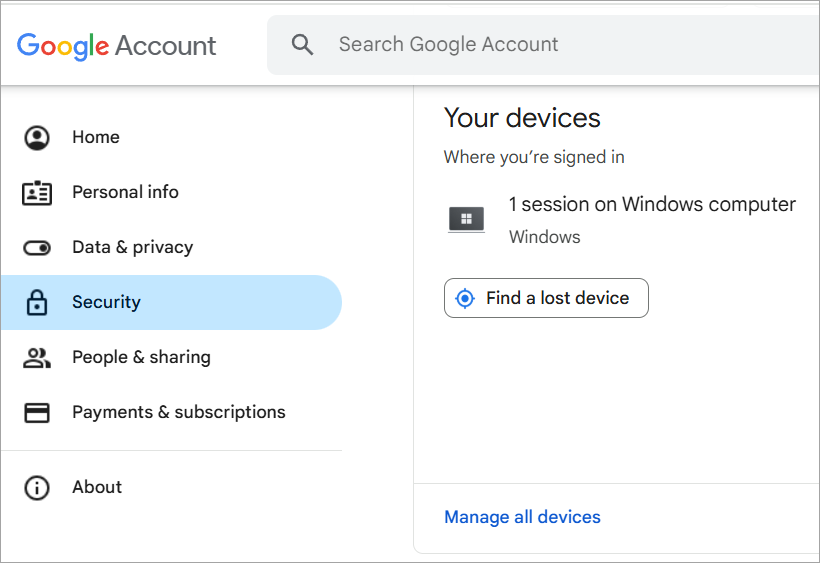Click the About info circle icon
This screenshot has width=820, height=563.
point(37,488)
